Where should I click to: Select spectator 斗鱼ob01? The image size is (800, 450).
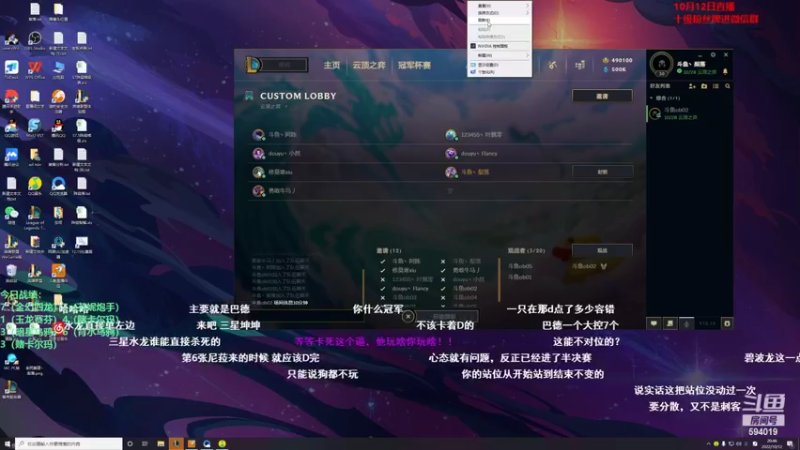point(520,277)
